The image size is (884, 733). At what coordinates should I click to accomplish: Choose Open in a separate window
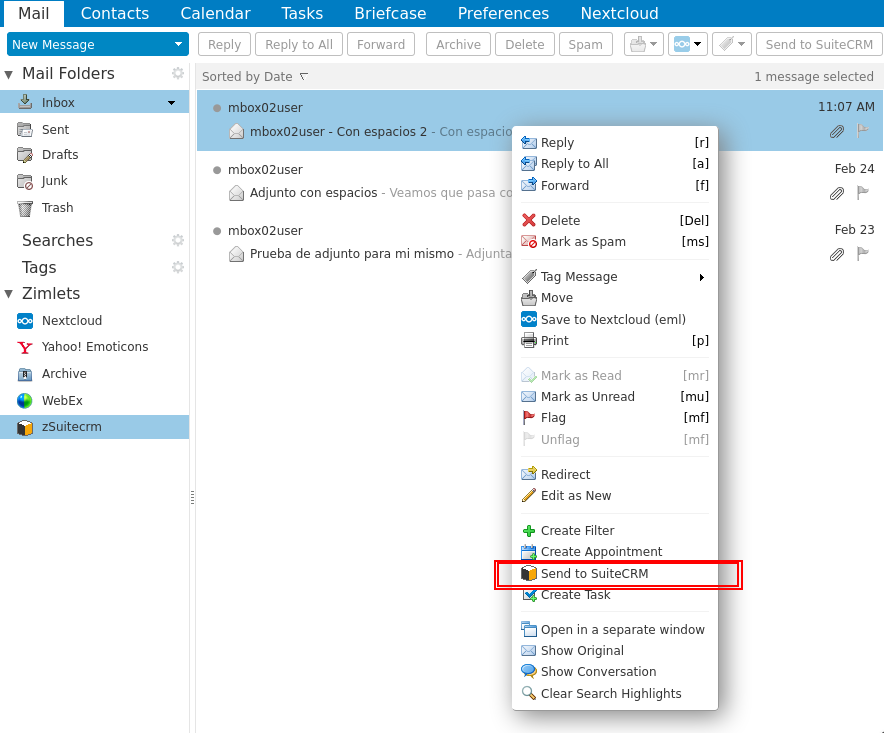pyautogui.click(x=615, y=630)
